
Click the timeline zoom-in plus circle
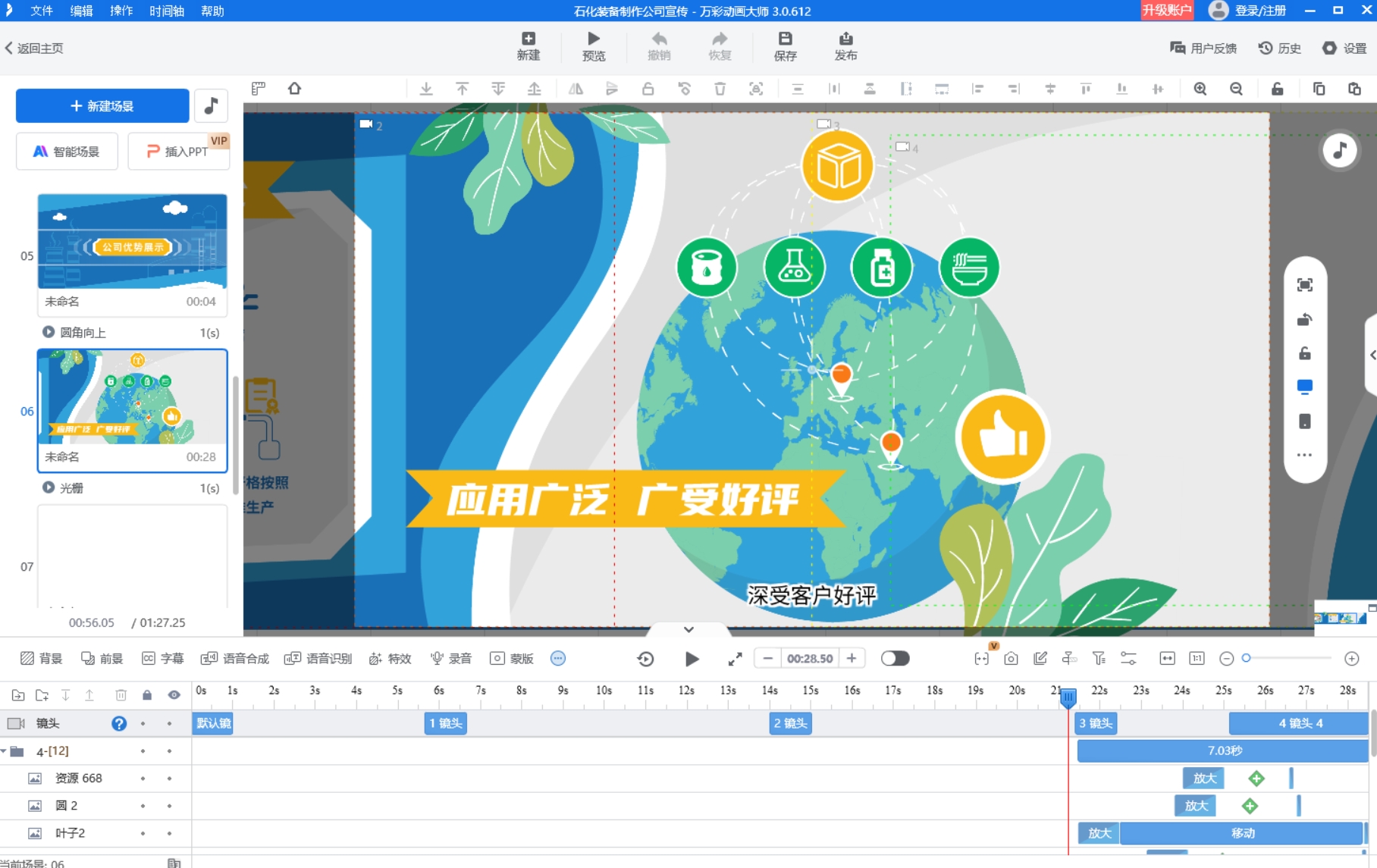click(1351, 658)
